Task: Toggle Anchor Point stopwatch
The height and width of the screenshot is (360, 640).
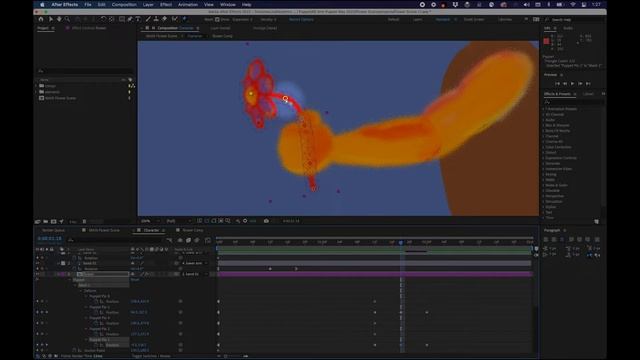Action: tap(74, 350)
